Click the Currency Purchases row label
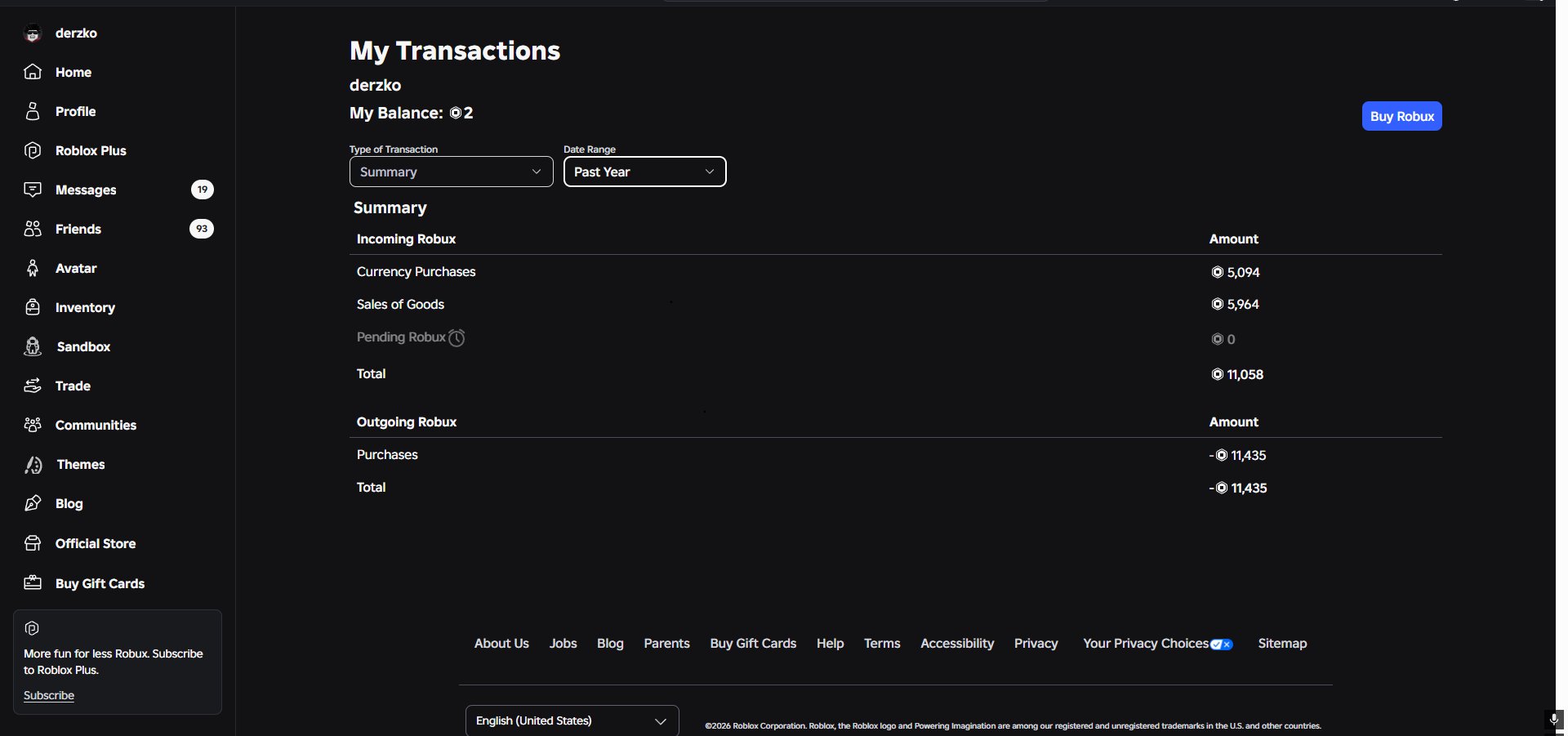Viewport: 1568px width, 736px height. (x=416, y=272)
